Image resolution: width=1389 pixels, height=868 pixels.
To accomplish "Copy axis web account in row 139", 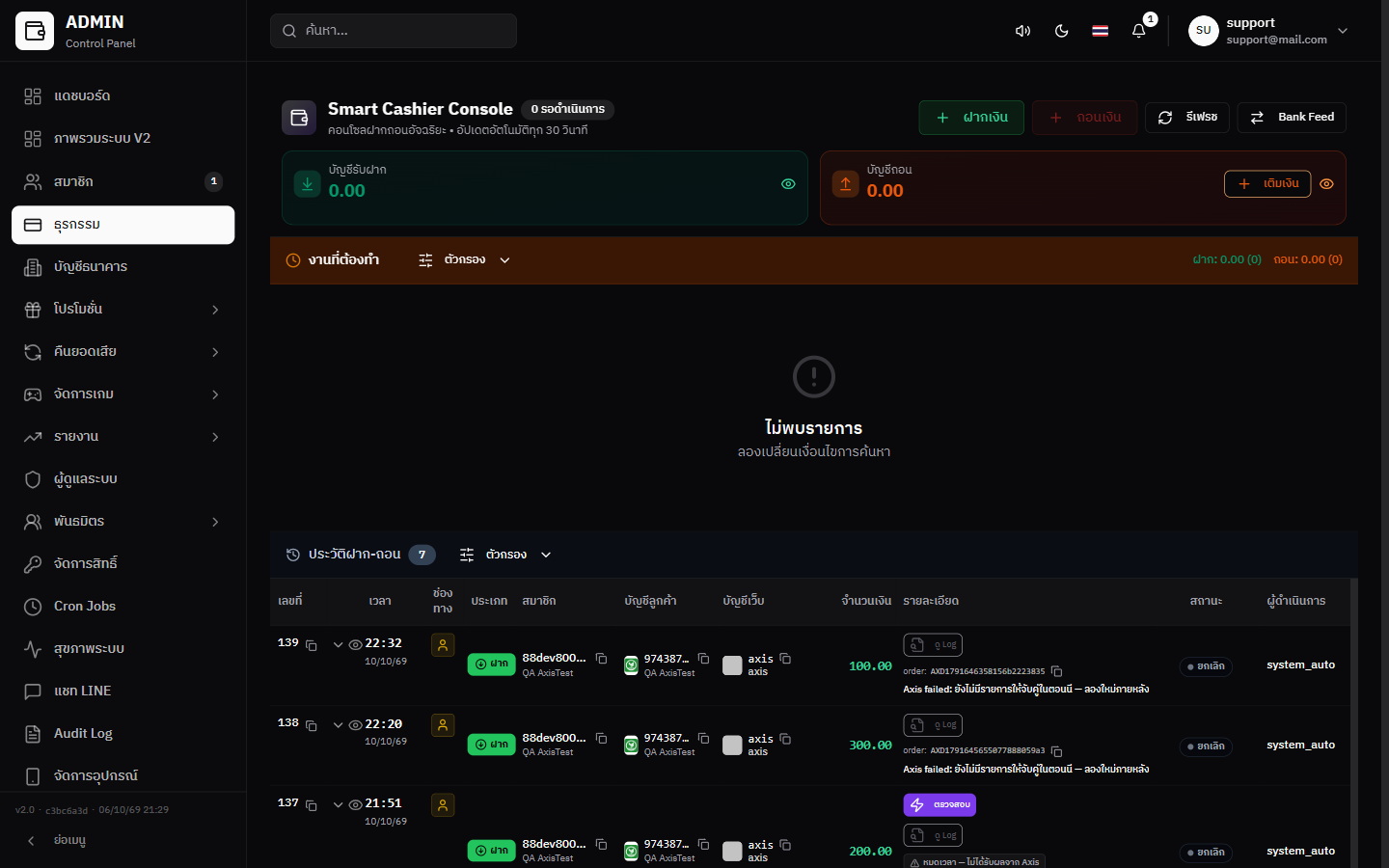I will pyautogui.click(x=785, y=659).
